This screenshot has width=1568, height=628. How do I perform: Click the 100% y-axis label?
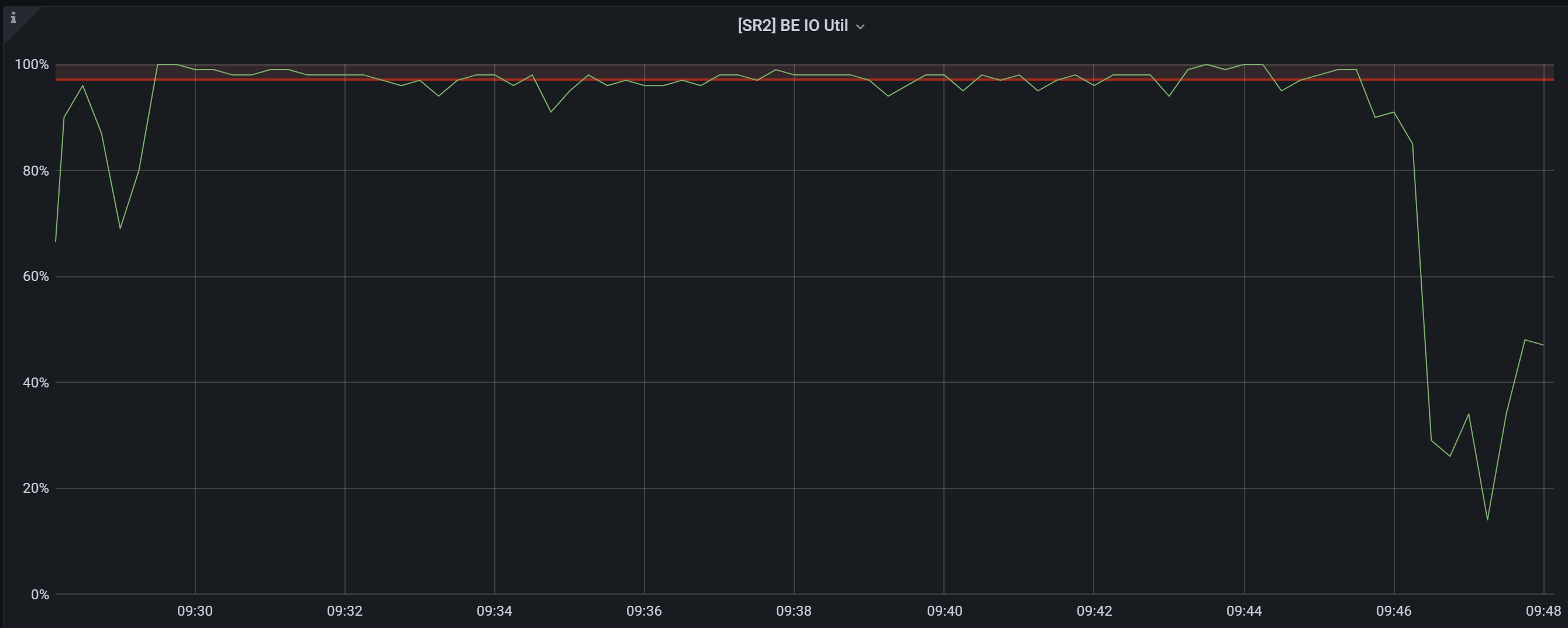click(x=32, y=64)
